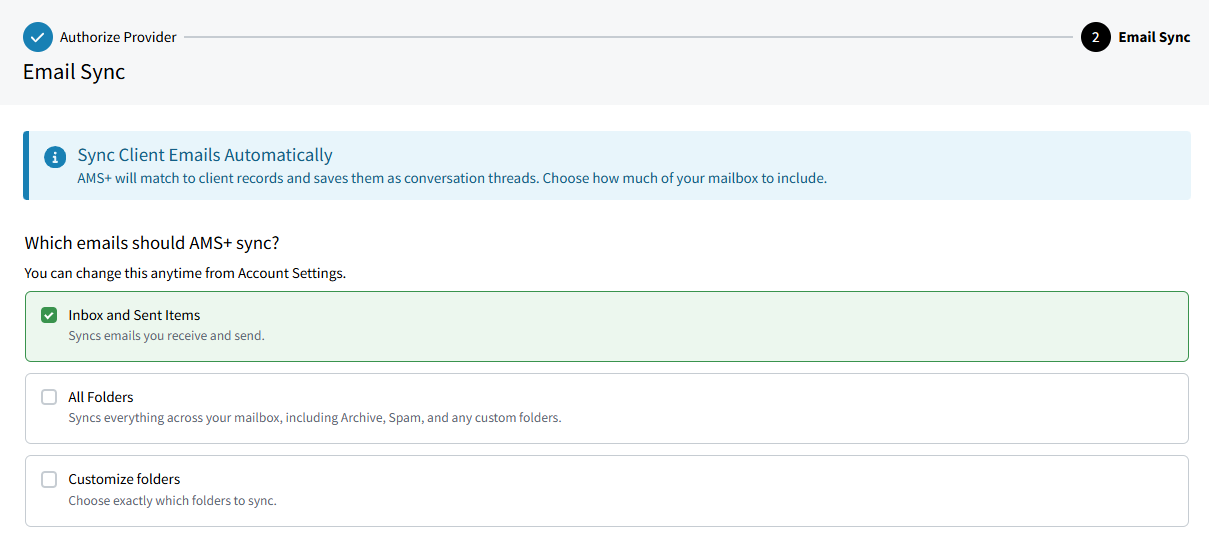The image size is (1209, 540).
Task: Click the Authorize Provider completed checkmark icon
Action: click(38, 37)
